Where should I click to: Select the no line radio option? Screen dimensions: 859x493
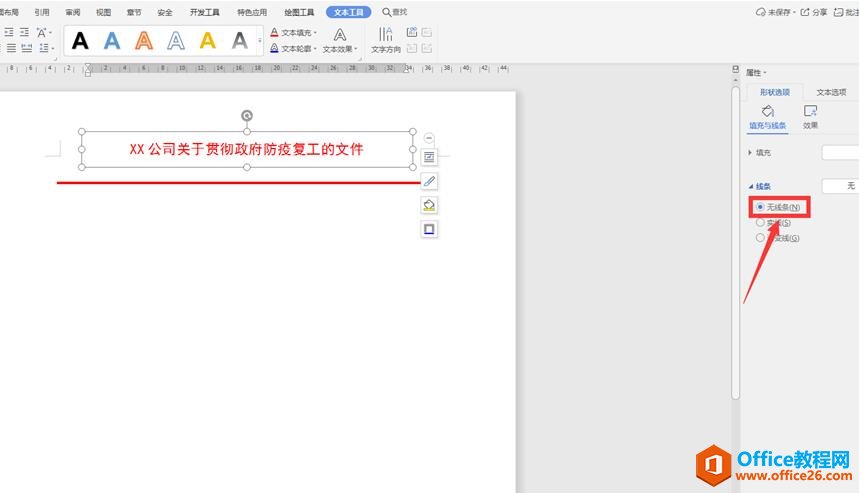pyautogui.click(x=761, y=207)
